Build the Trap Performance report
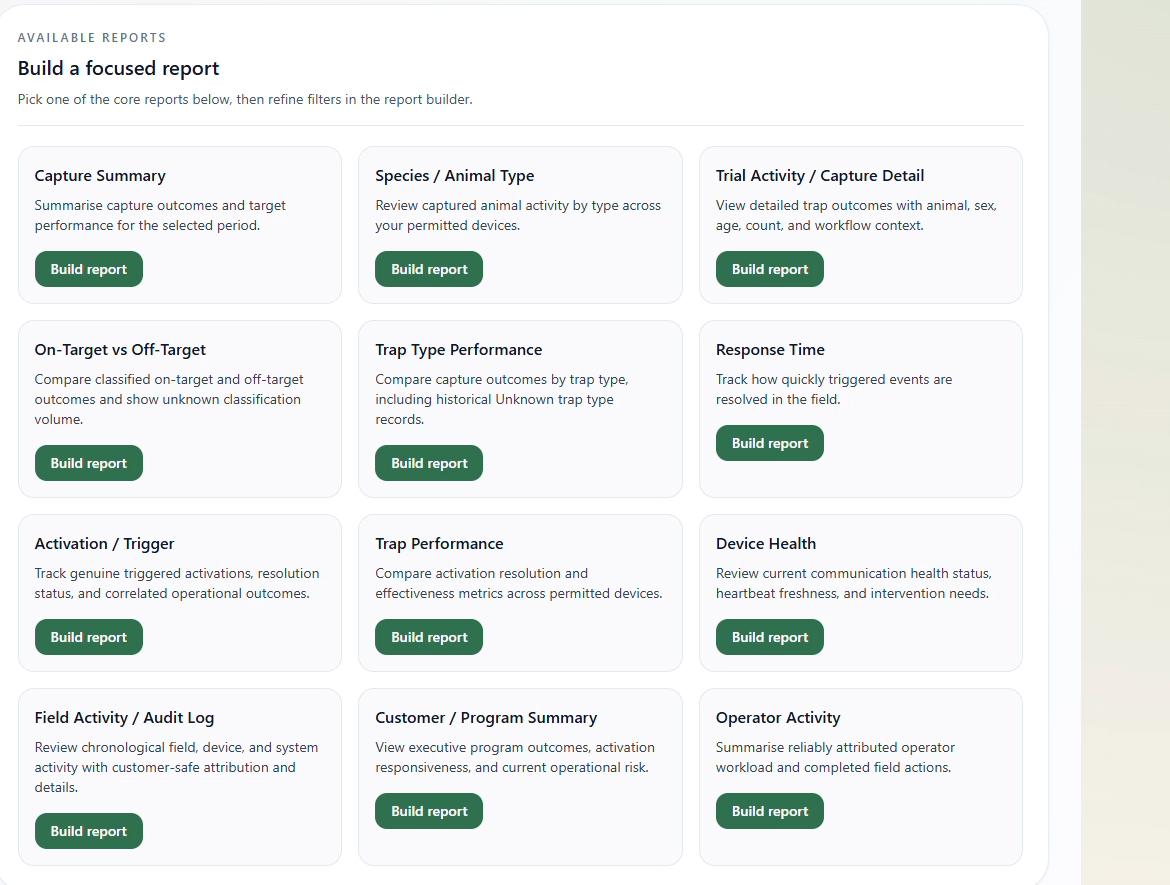Screen dimensions: 1170x885 (429, 637)
